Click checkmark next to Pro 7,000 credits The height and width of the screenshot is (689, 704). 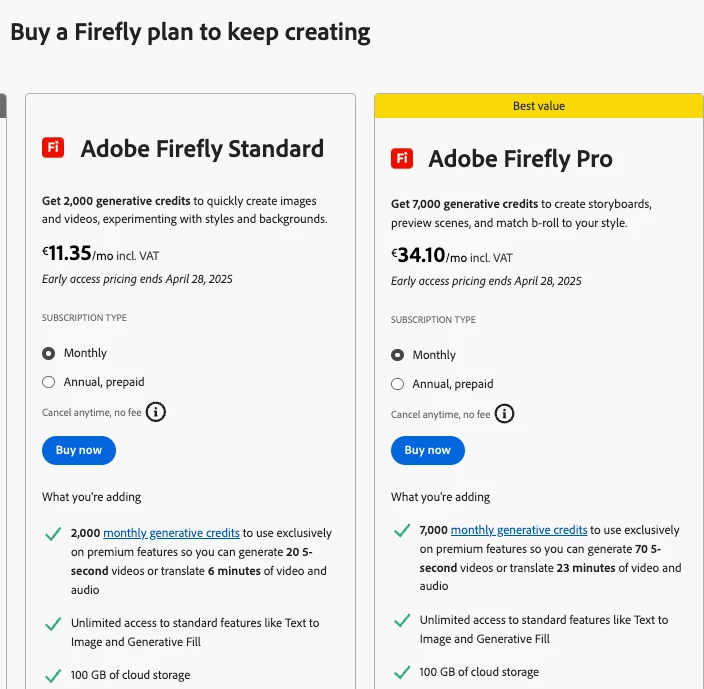(402, 531)
